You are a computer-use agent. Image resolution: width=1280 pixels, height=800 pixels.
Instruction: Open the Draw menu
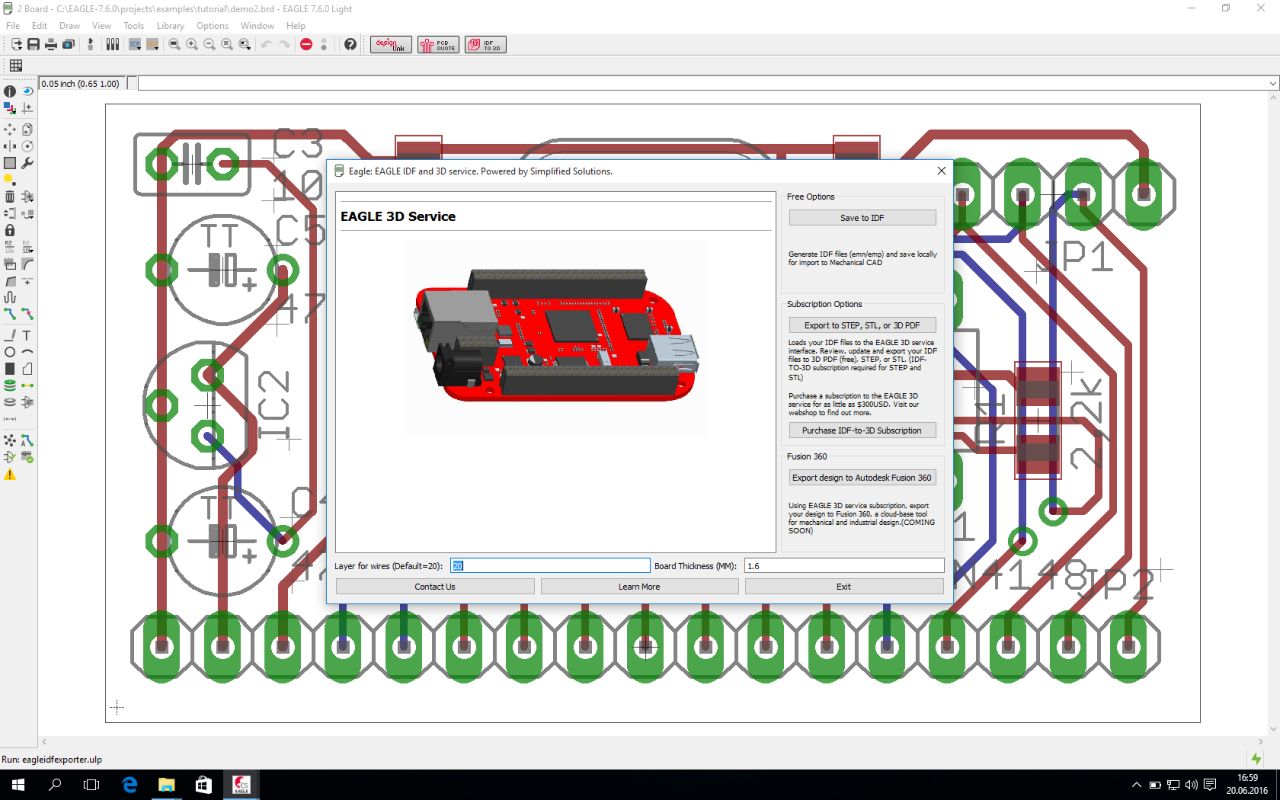click(69, 25)
